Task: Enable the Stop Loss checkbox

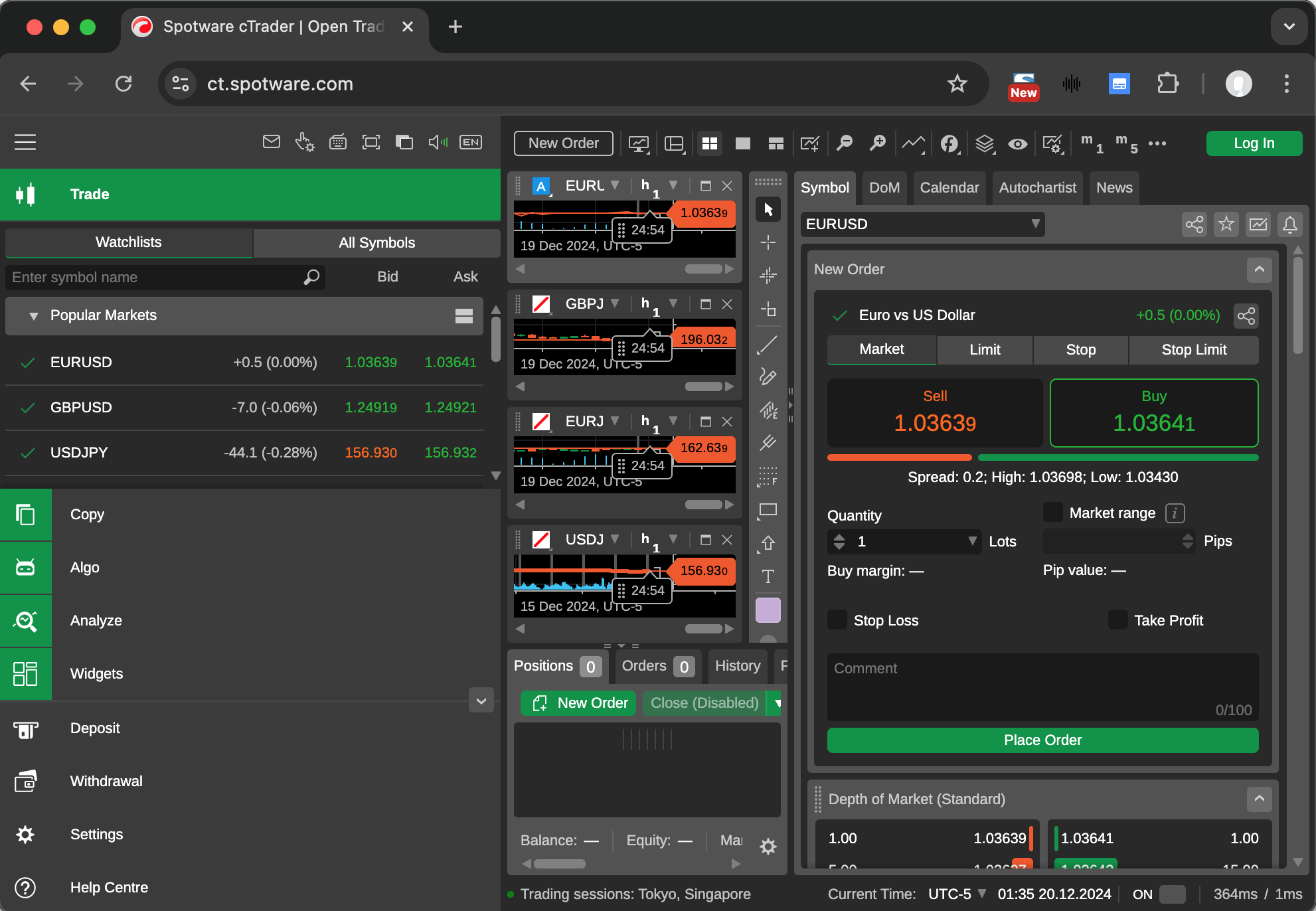Action: point(837,620)
